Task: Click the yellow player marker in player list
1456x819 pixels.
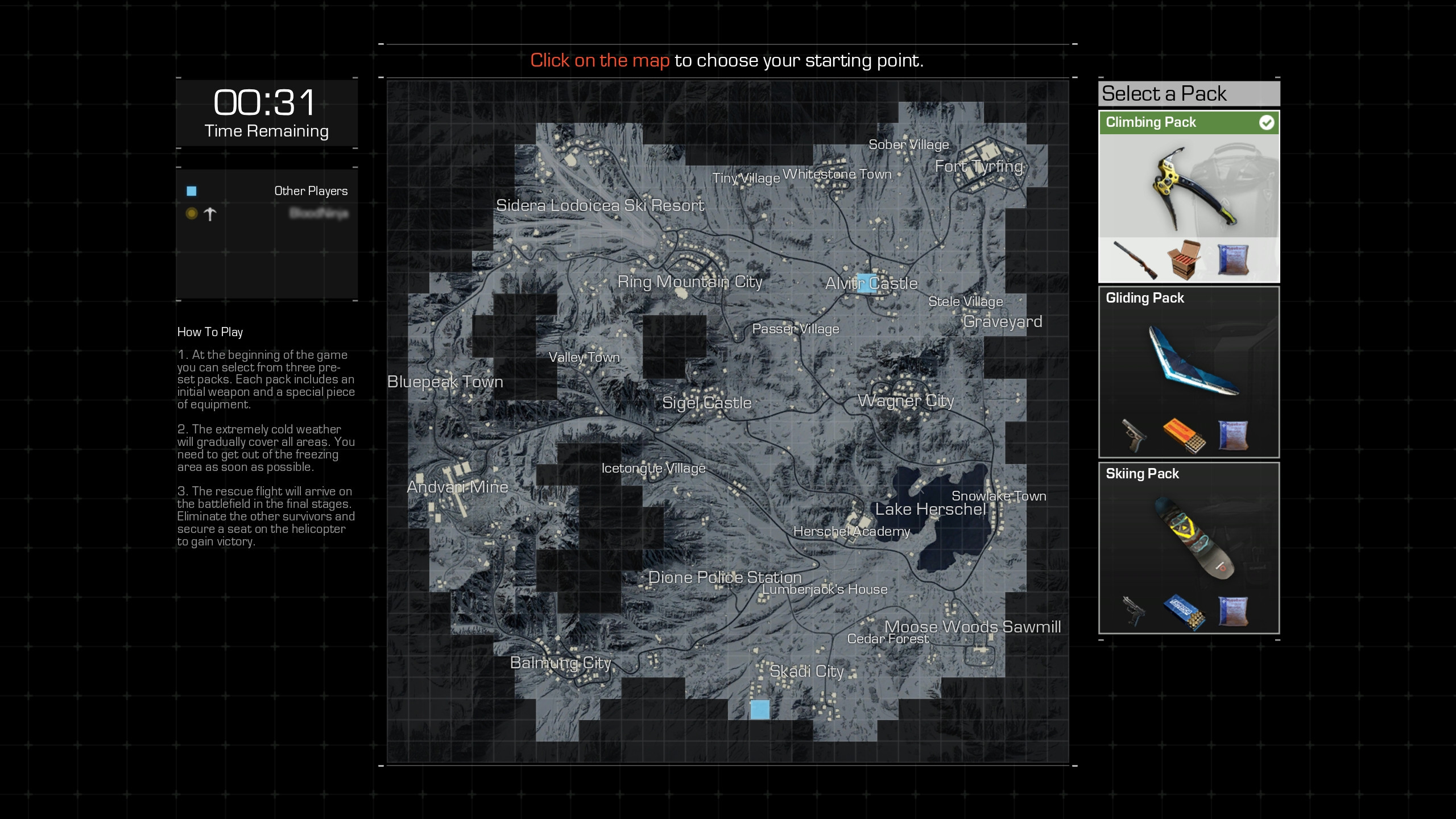Action: [x=192, y=213]
